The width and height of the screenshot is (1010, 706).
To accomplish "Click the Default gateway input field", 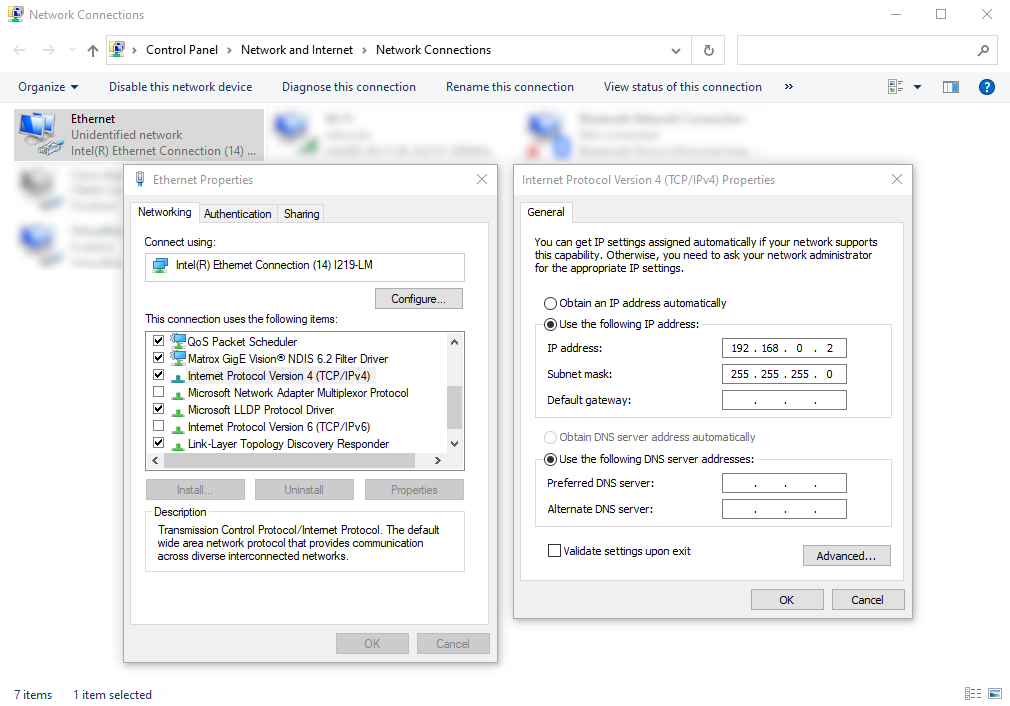I will (x=784, y=400).
